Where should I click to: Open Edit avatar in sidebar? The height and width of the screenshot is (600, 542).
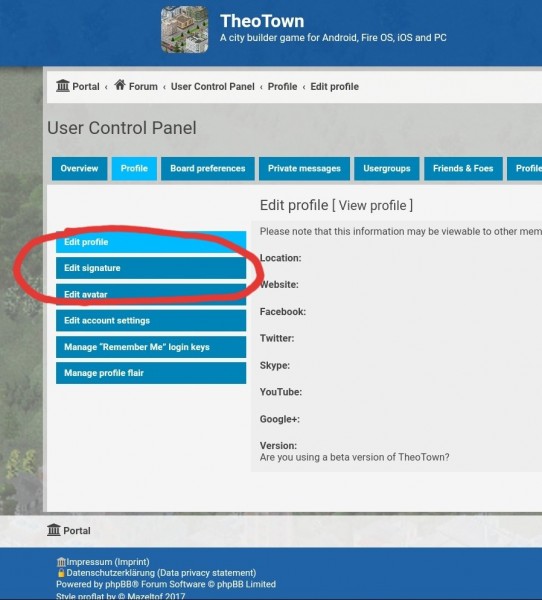(x=151, y=294)
